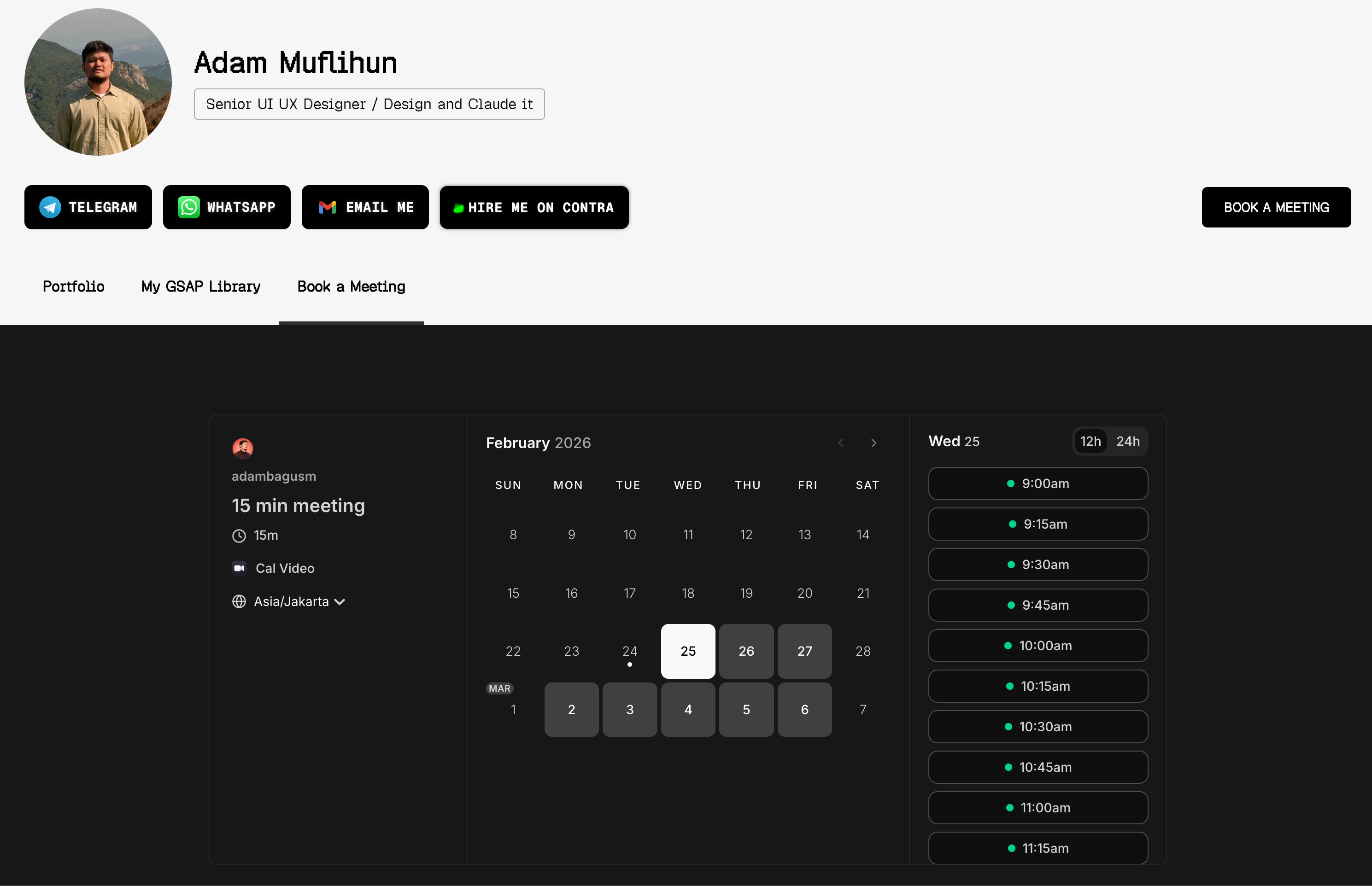Image resolution: width=1372 pixels, height=886 pixels.
Task: Select the 12h time format
Action: coord(1090,441)
